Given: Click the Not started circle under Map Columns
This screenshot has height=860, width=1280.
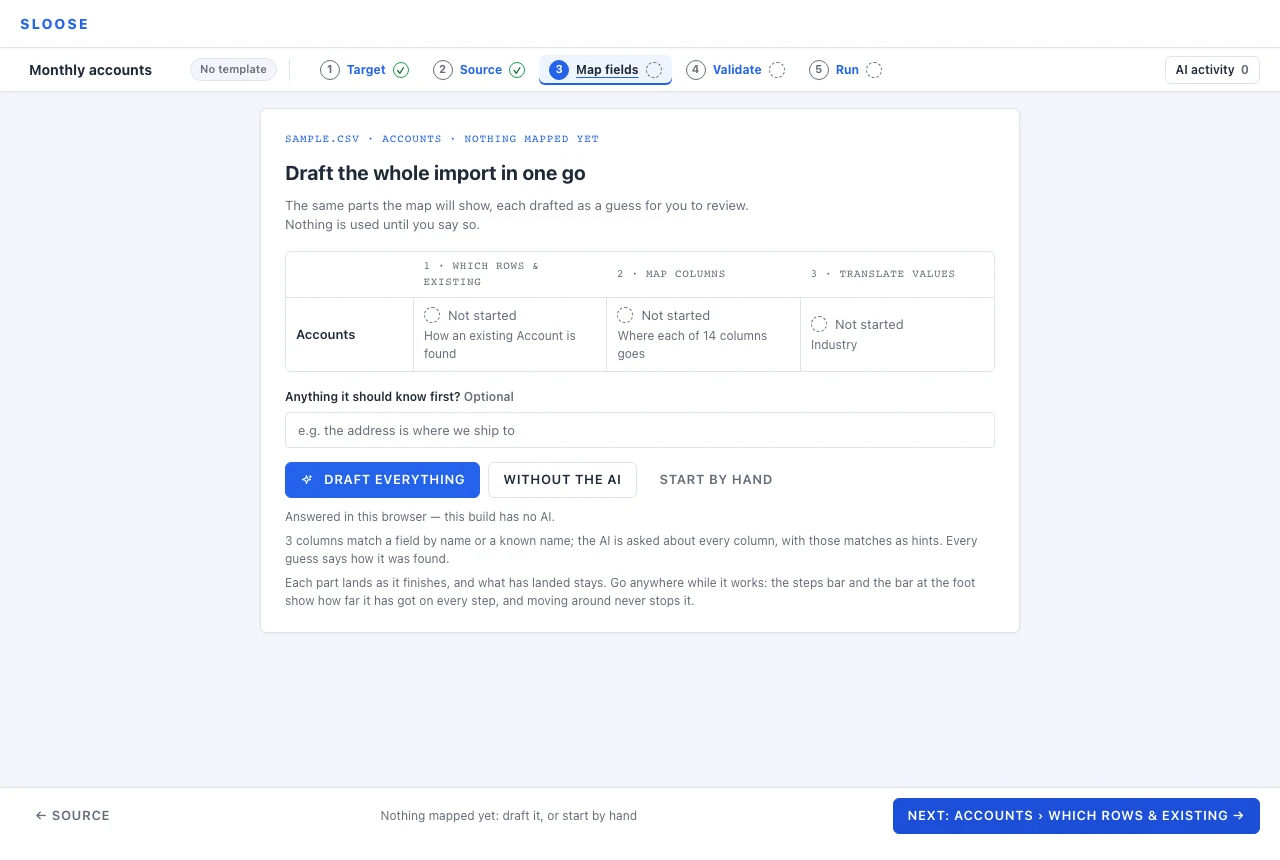Looking at the screenshot, I should tap(625, 315).
